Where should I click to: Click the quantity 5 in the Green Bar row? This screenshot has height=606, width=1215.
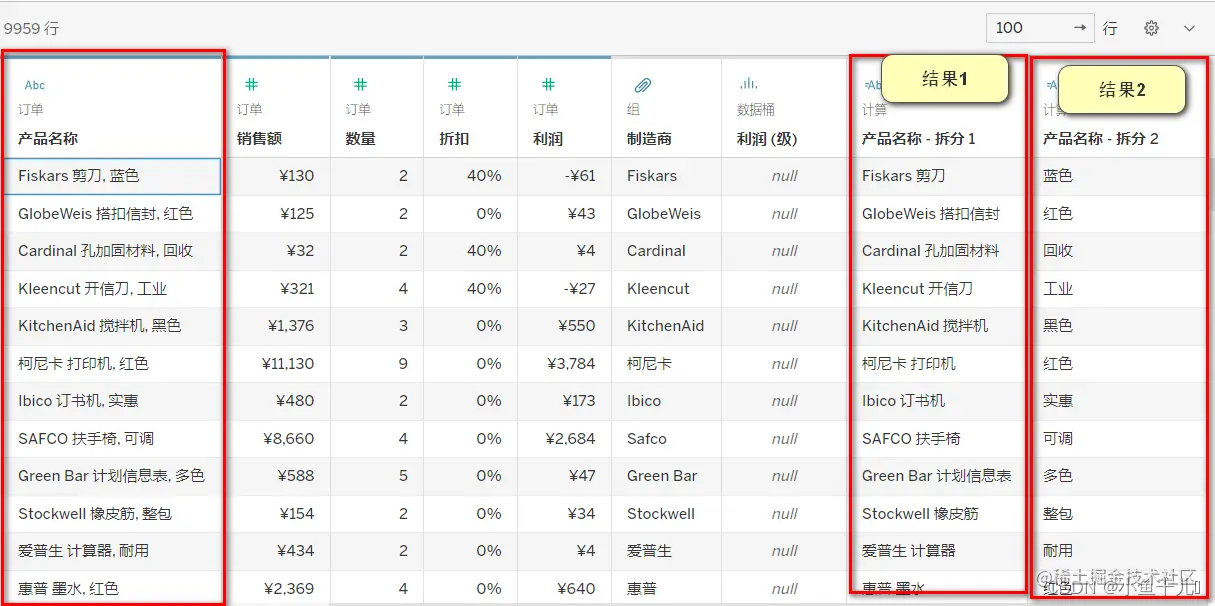403,476
